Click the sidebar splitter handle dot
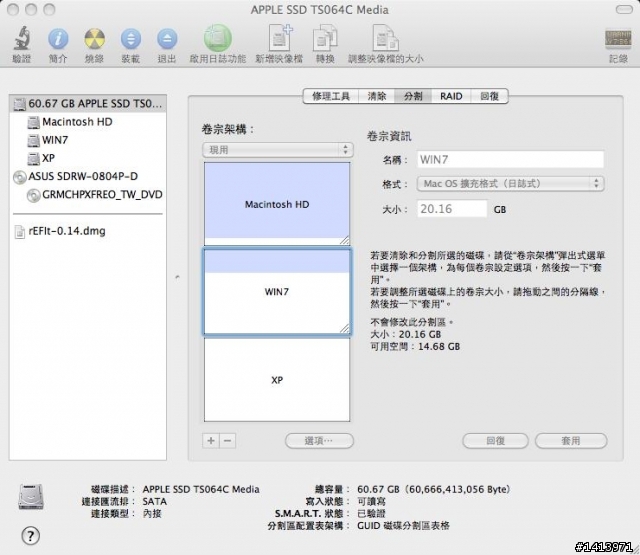 pos(177,277)
